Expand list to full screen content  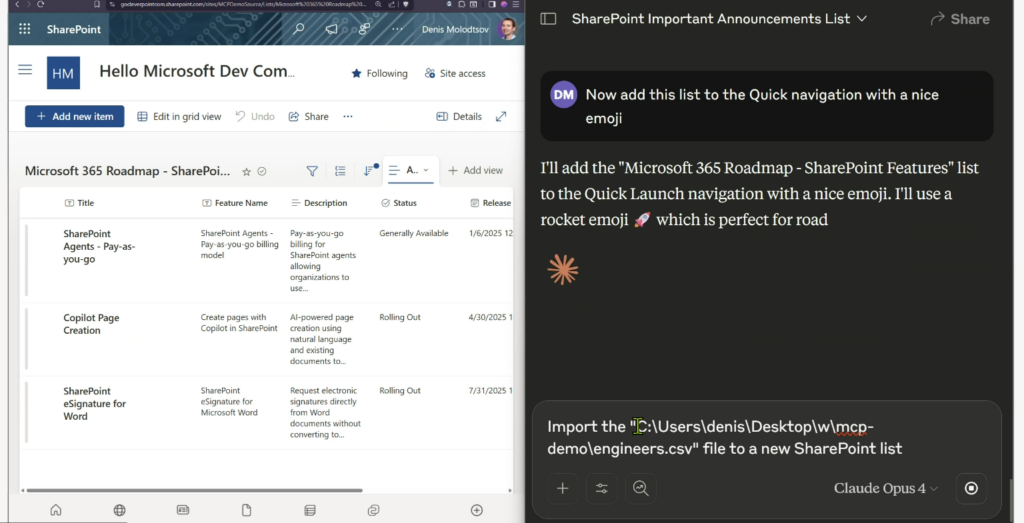[501, 116]
